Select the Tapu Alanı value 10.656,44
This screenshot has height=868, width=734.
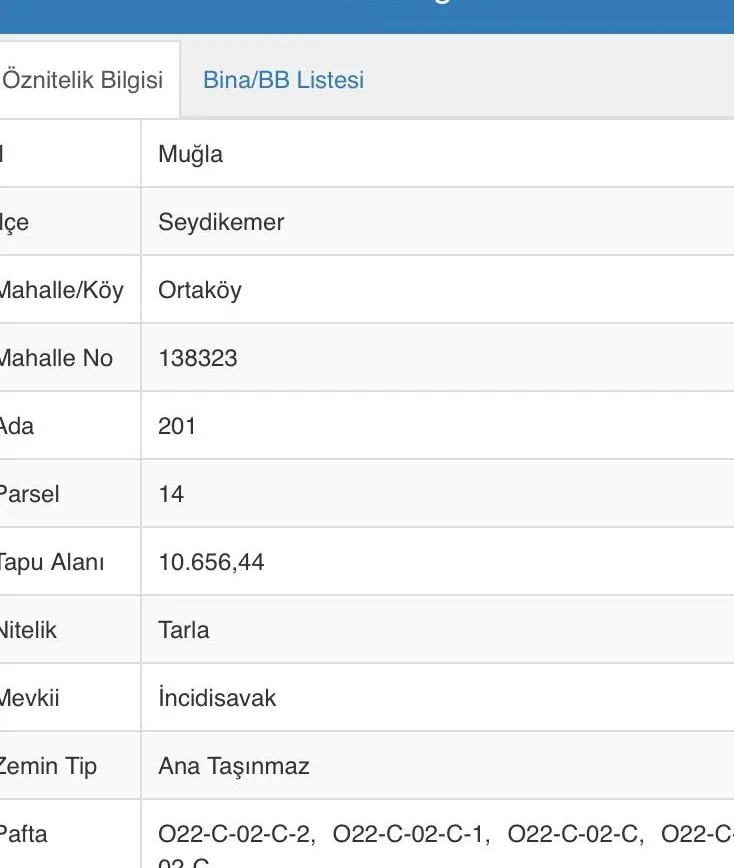click(x=211, y=562)
